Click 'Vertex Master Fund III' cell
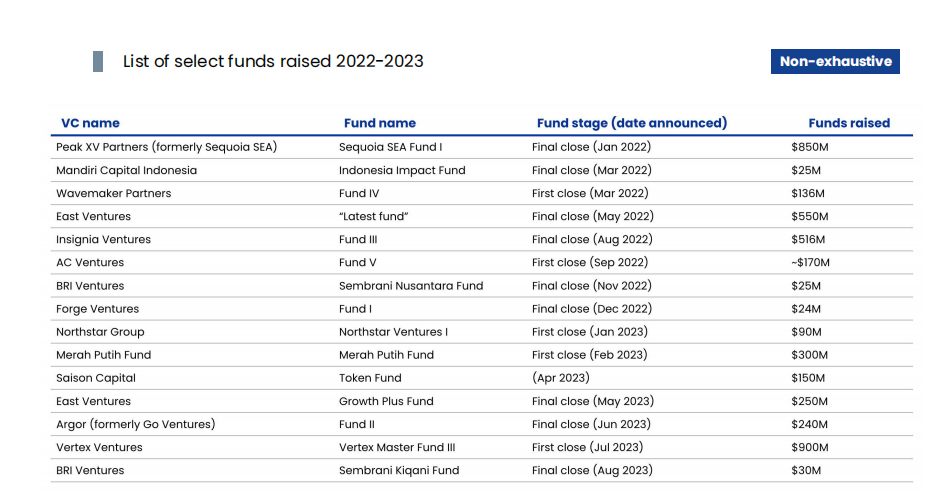 click(x=397, y=447)
